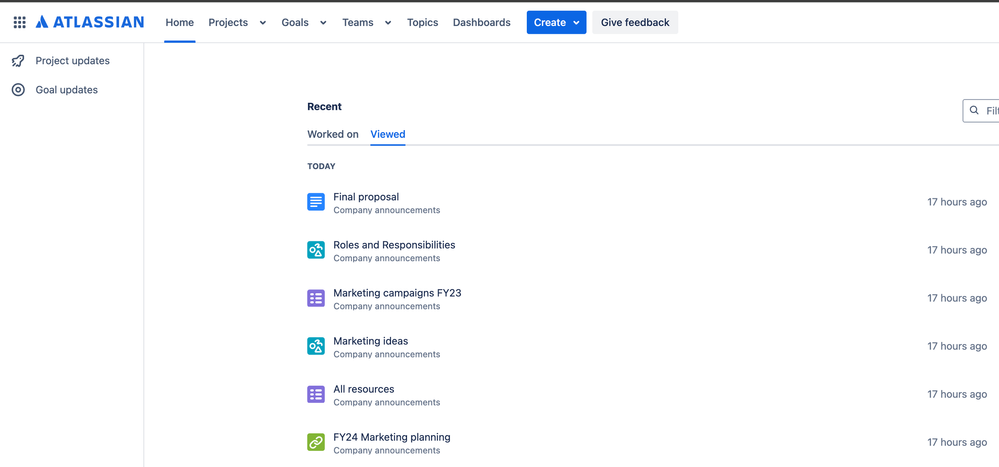Click the FY24 Marketing planning link icon

point(316,442)
